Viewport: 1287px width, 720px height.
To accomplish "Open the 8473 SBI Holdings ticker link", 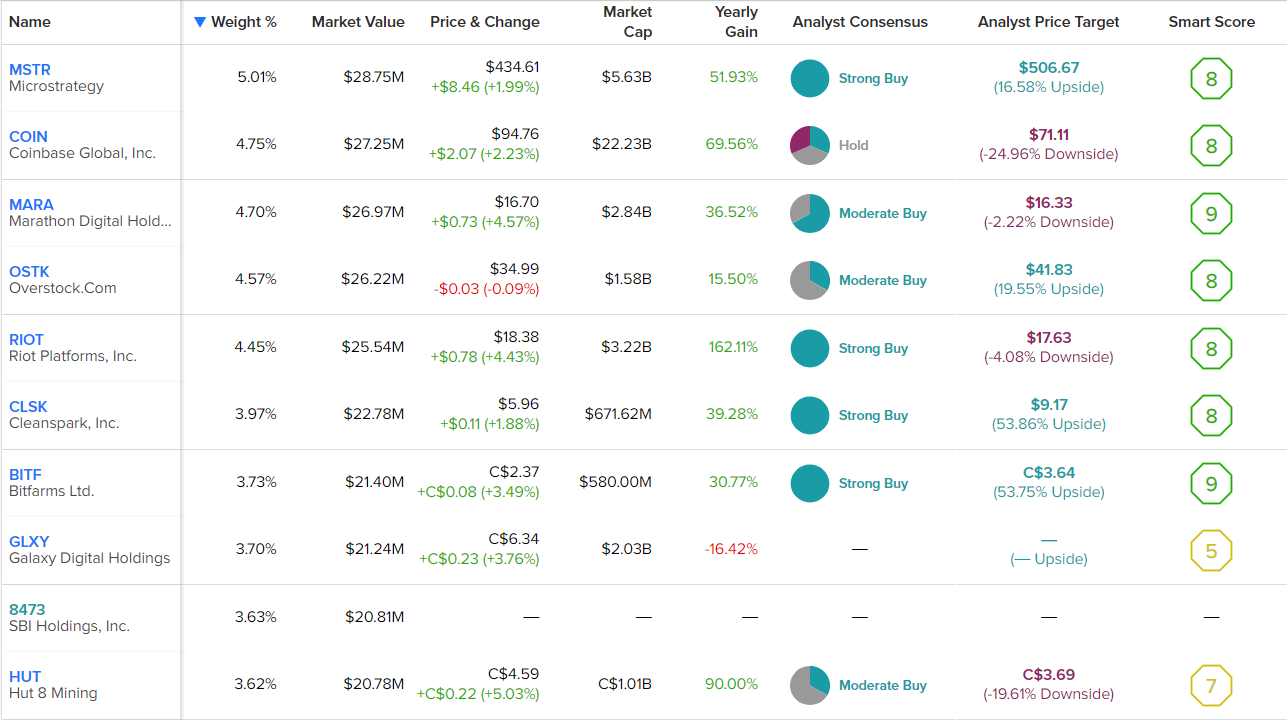I will coord(27,610).
